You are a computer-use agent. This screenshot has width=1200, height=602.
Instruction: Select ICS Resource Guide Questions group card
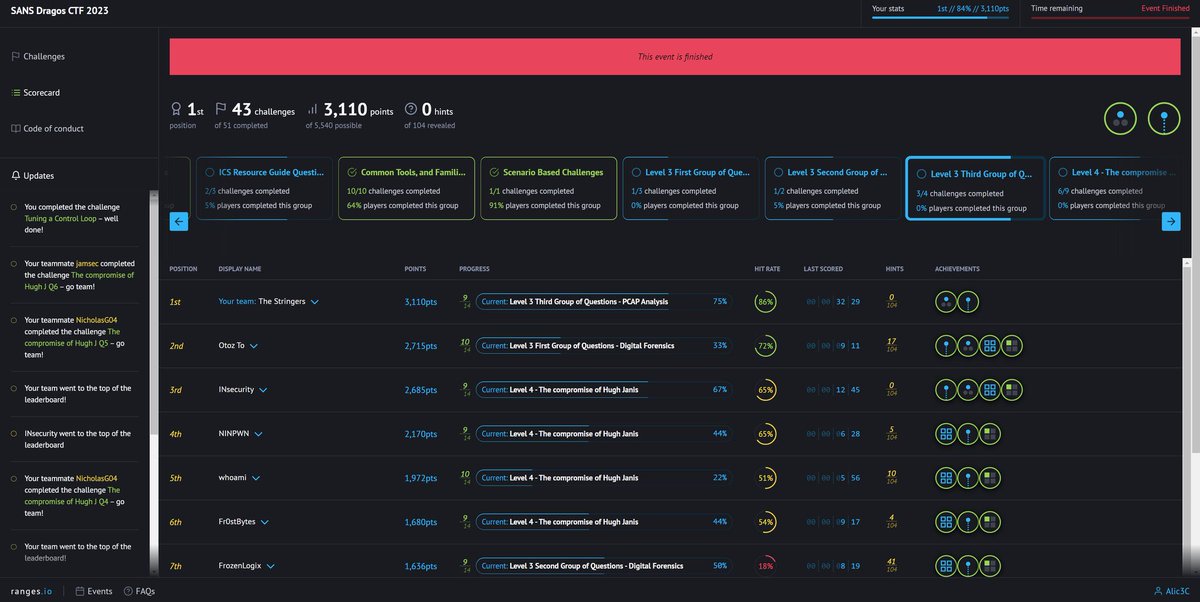coord(262,187)
